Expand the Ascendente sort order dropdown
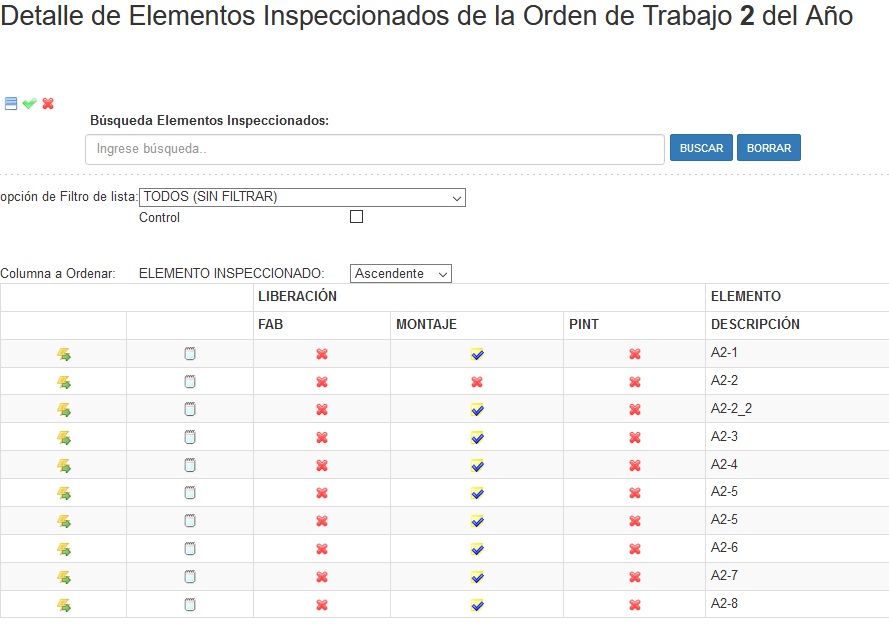The width and height of the screenshot is (889, 633). tap(401, 273)
